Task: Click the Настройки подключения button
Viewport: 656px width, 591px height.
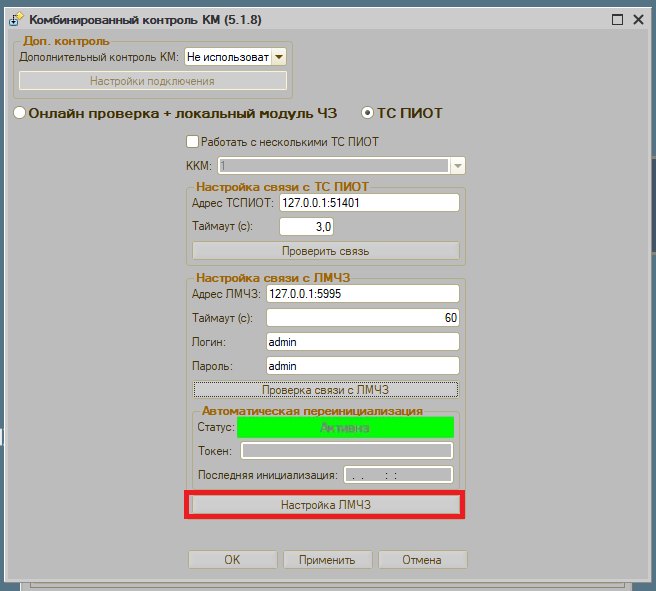Action: tap(153, 81)
